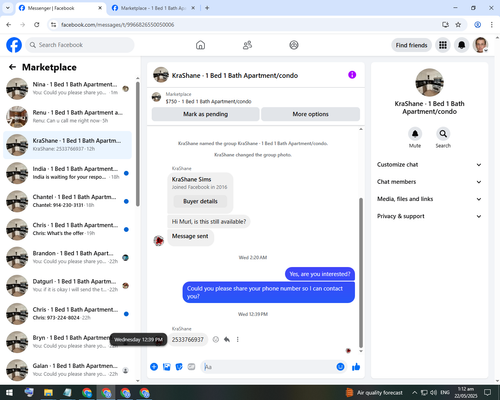Open Chris 'What's the offer' conversation
Image resolution: width=500 pixels, height=400 pixels.
coord(67,229)
